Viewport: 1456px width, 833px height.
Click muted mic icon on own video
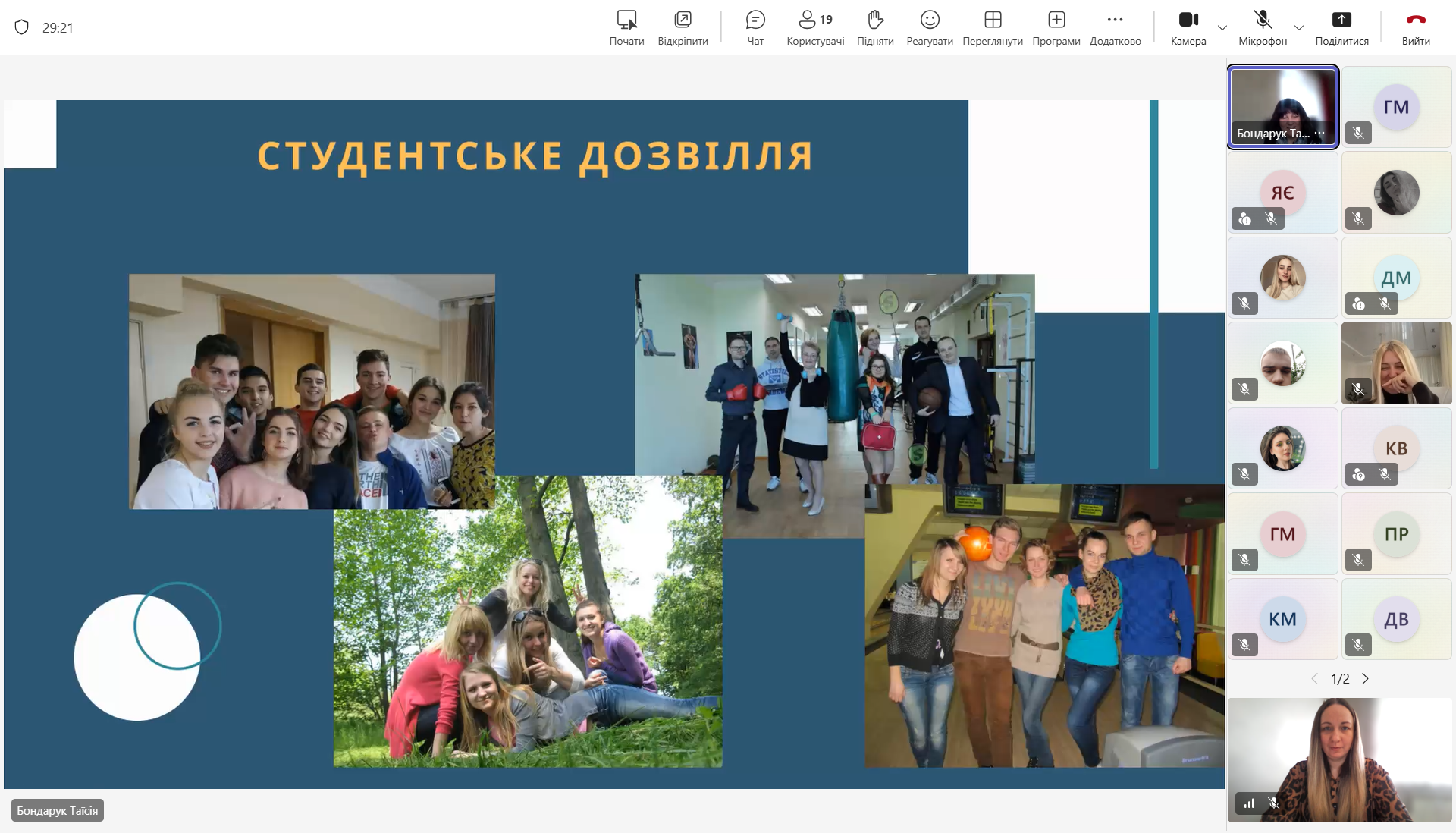tap(1274, 803)
